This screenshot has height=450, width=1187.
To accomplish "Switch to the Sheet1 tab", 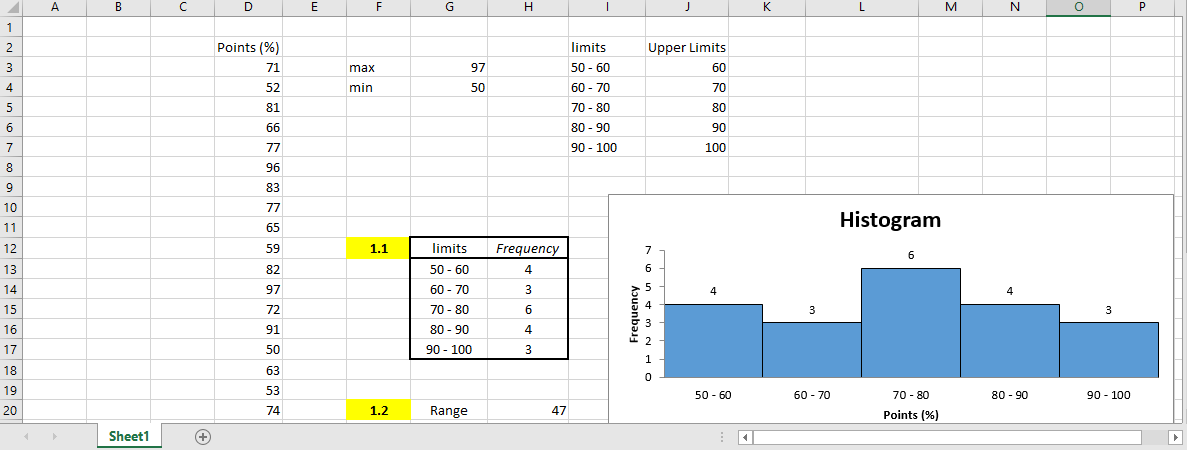I will pos(129,437).
